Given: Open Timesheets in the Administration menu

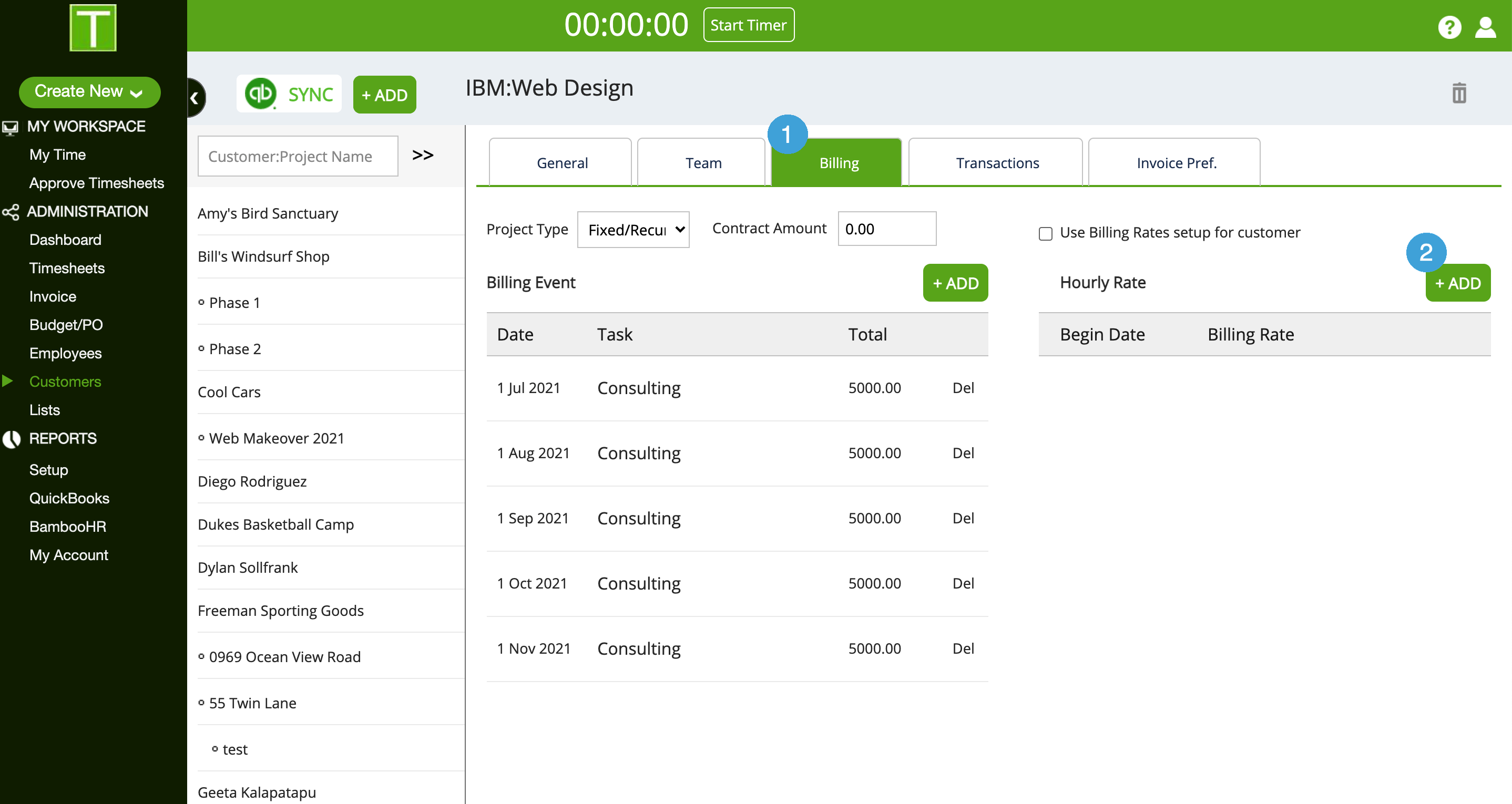Looking at the screenshot, I should pos(67,268).
